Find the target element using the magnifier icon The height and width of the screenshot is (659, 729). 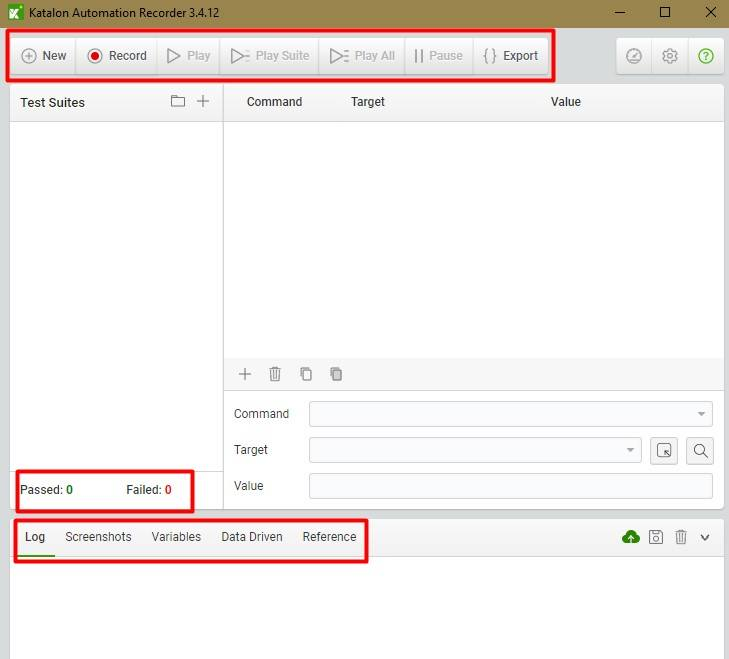[700, 450]
